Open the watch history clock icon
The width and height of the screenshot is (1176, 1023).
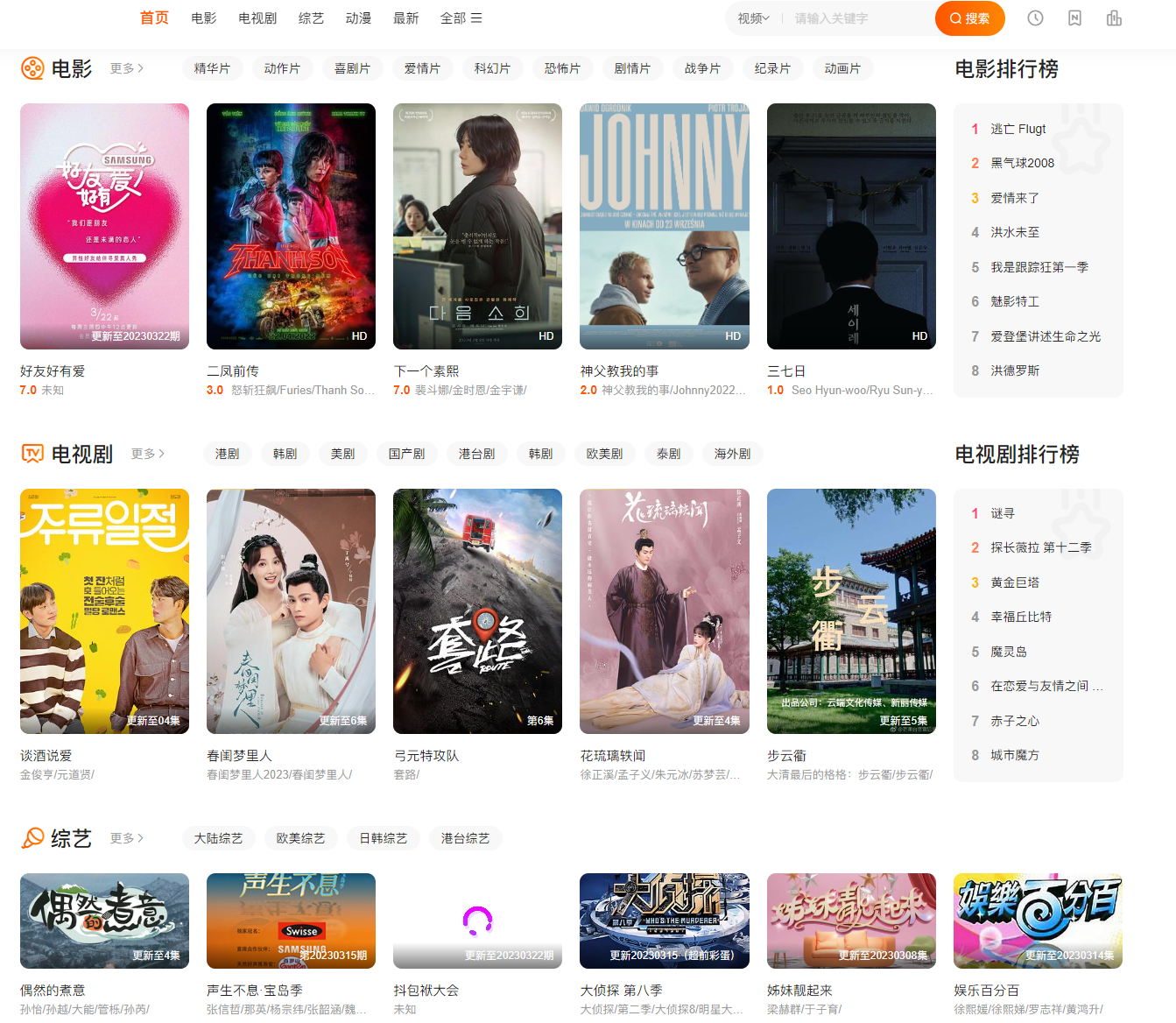[x=1035, y=18]
